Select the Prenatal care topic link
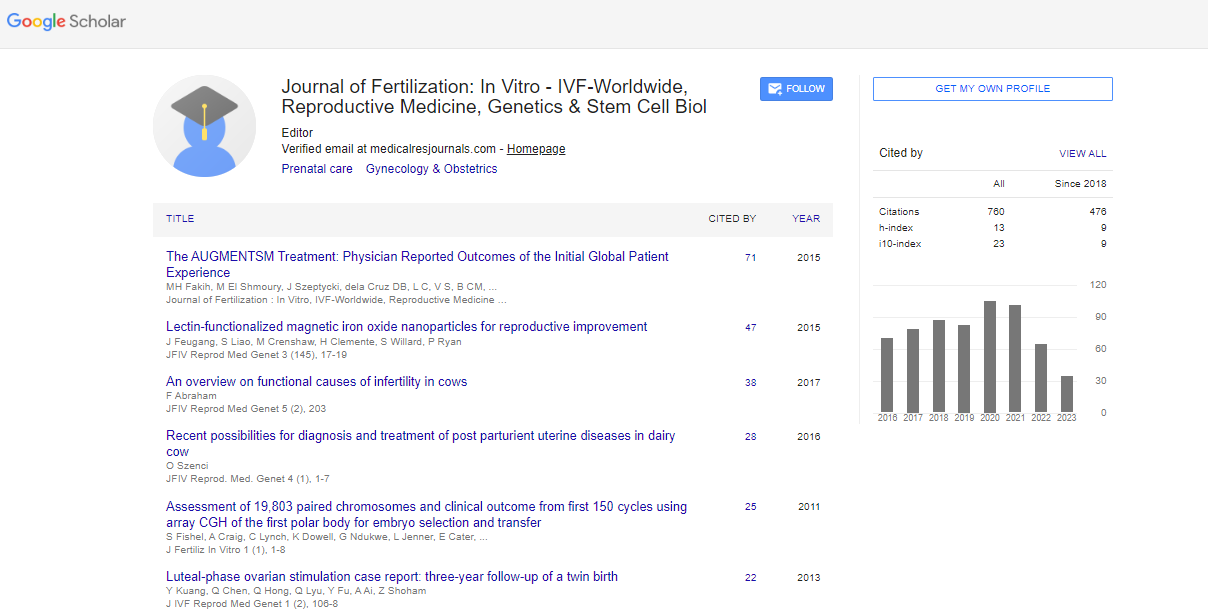This screenshot has width=1208, height=614. 317,169
